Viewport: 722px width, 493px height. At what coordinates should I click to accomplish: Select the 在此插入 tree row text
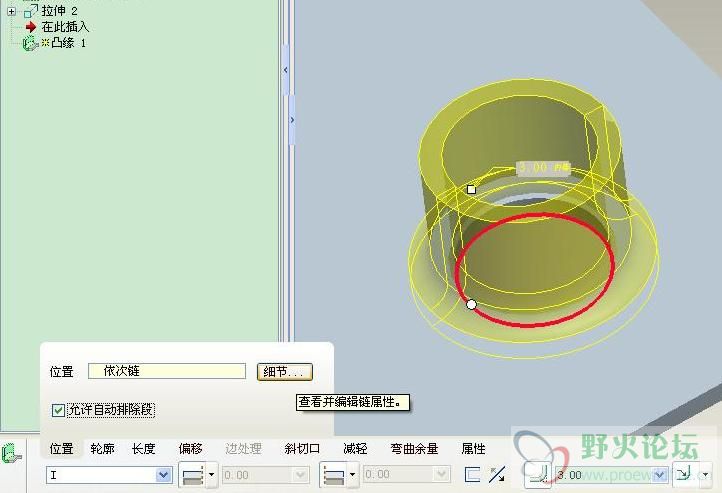coord(65,27)
